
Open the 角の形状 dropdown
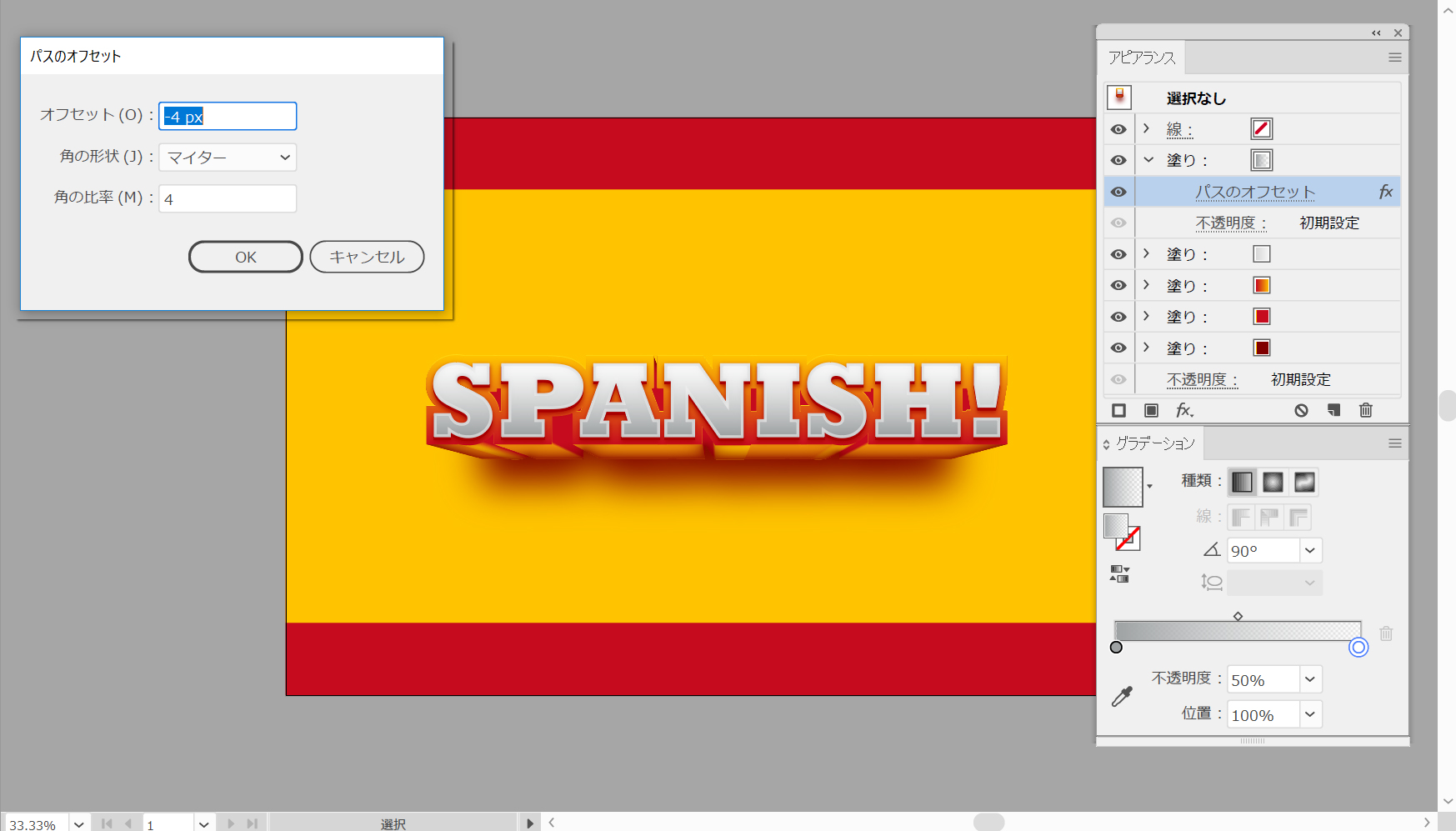pyautogui.click(x=228, y=158)
